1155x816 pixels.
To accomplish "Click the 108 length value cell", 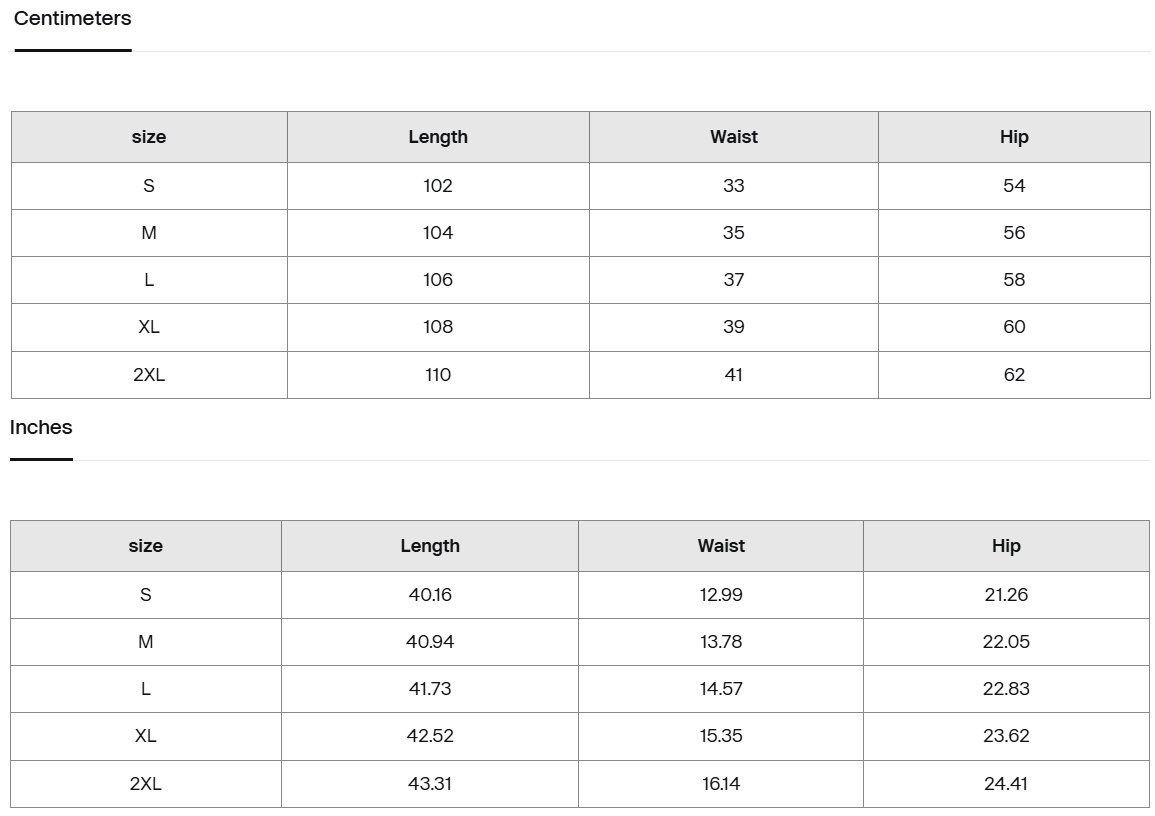I will click(x=438, y=327).
